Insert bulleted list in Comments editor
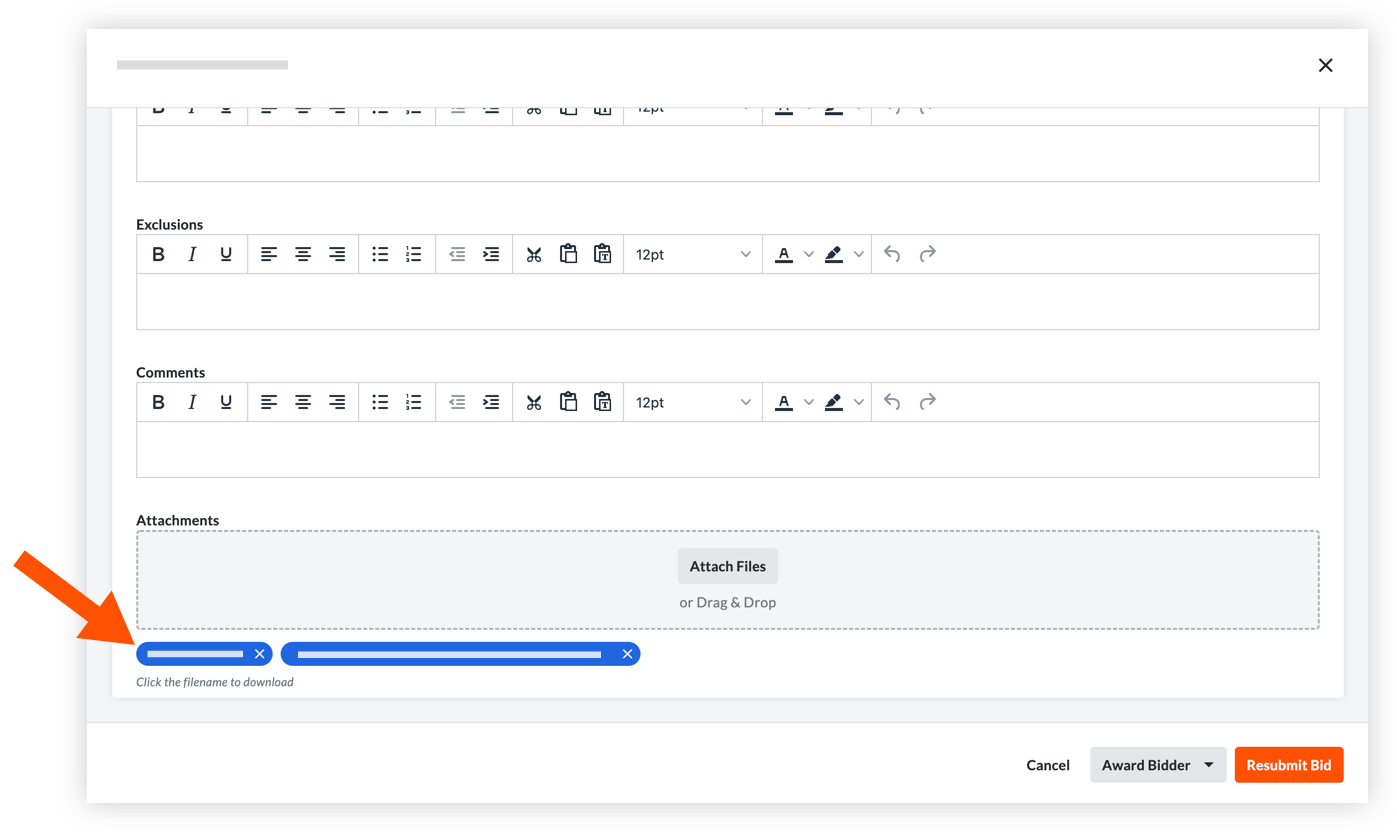The image size is (1397, 832). pos(380,402)
